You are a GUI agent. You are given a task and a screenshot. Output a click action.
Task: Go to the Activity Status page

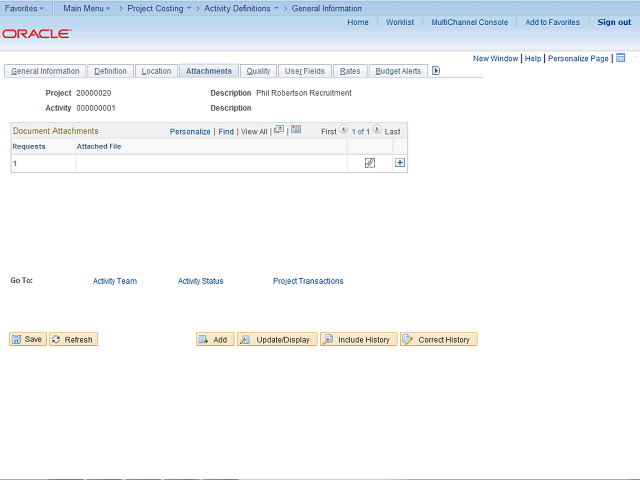click(200, 281)
